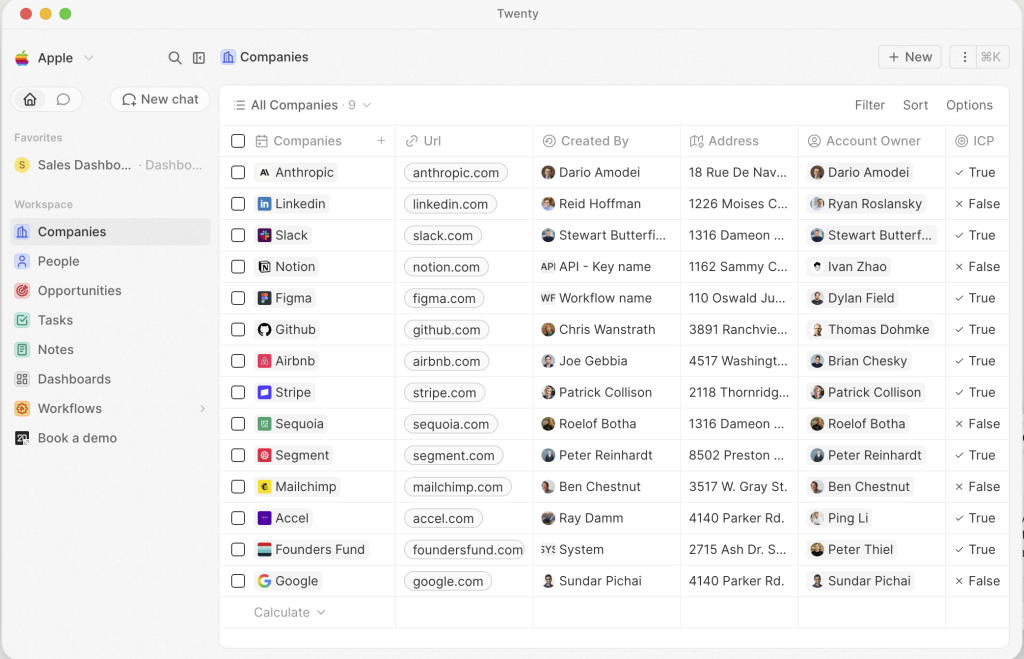Image resolution: width=1024 pixels, height=659 pixels.
Task: Open the foundersfund.com url chip
Action: (x=464, y=550)
